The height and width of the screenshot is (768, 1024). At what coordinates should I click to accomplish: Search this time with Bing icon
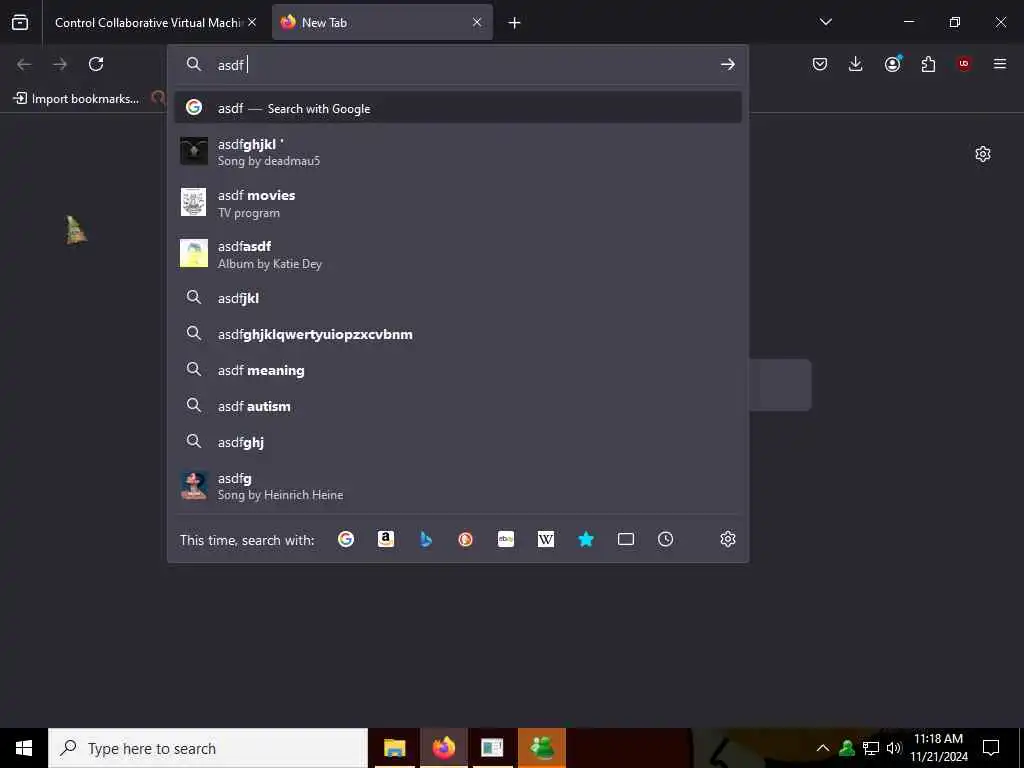(x=426, y=539)
